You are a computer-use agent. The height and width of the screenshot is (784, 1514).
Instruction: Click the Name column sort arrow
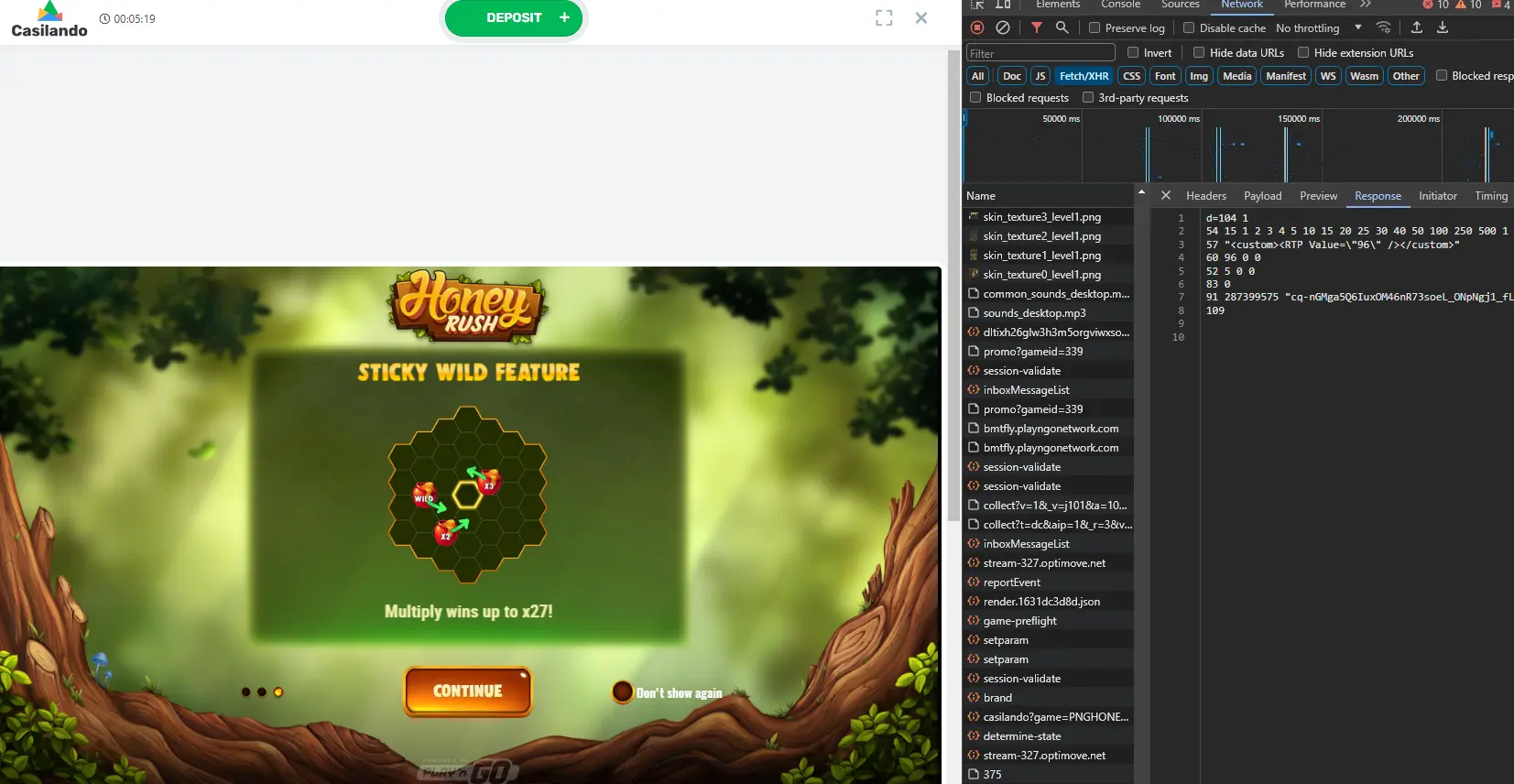click(1141, 192)
